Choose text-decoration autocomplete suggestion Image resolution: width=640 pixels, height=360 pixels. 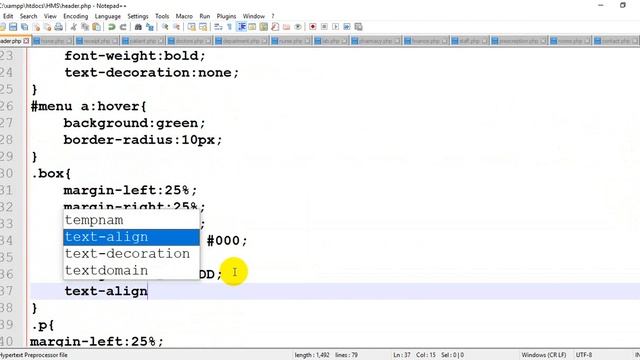point(131,254)
